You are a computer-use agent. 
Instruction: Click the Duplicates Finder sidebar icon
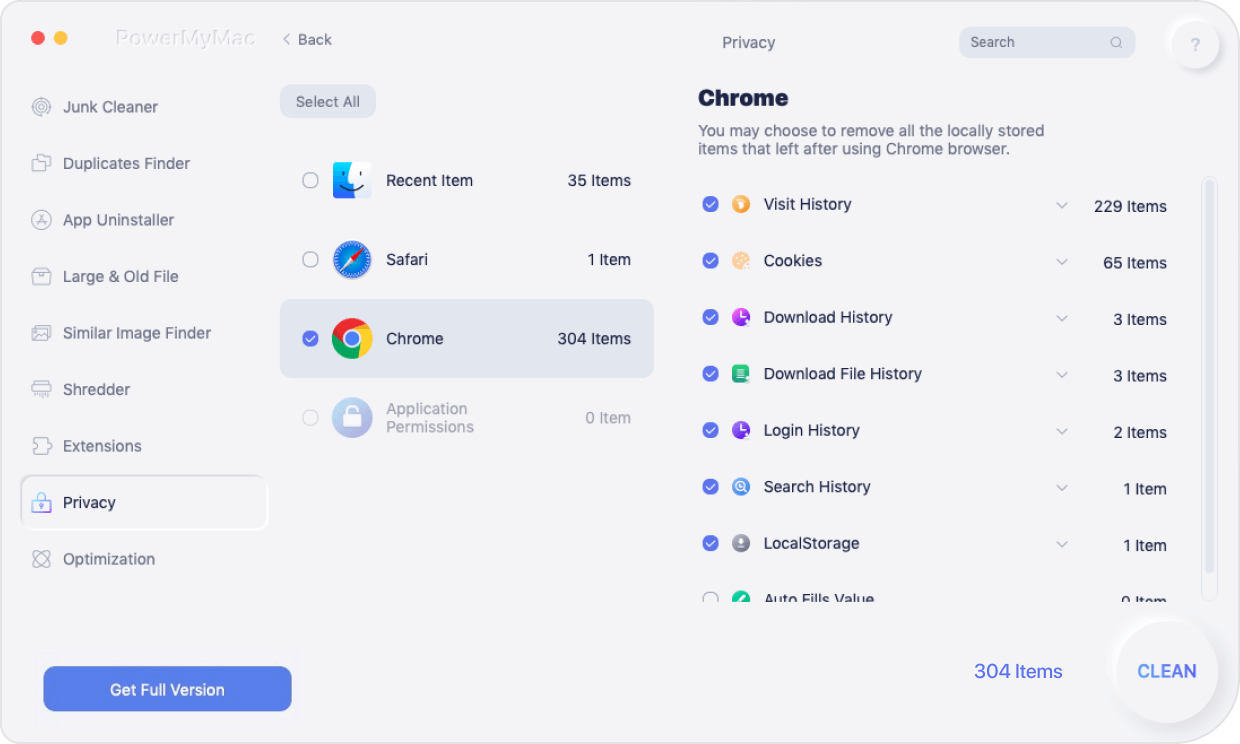click(x=41, y=163)
